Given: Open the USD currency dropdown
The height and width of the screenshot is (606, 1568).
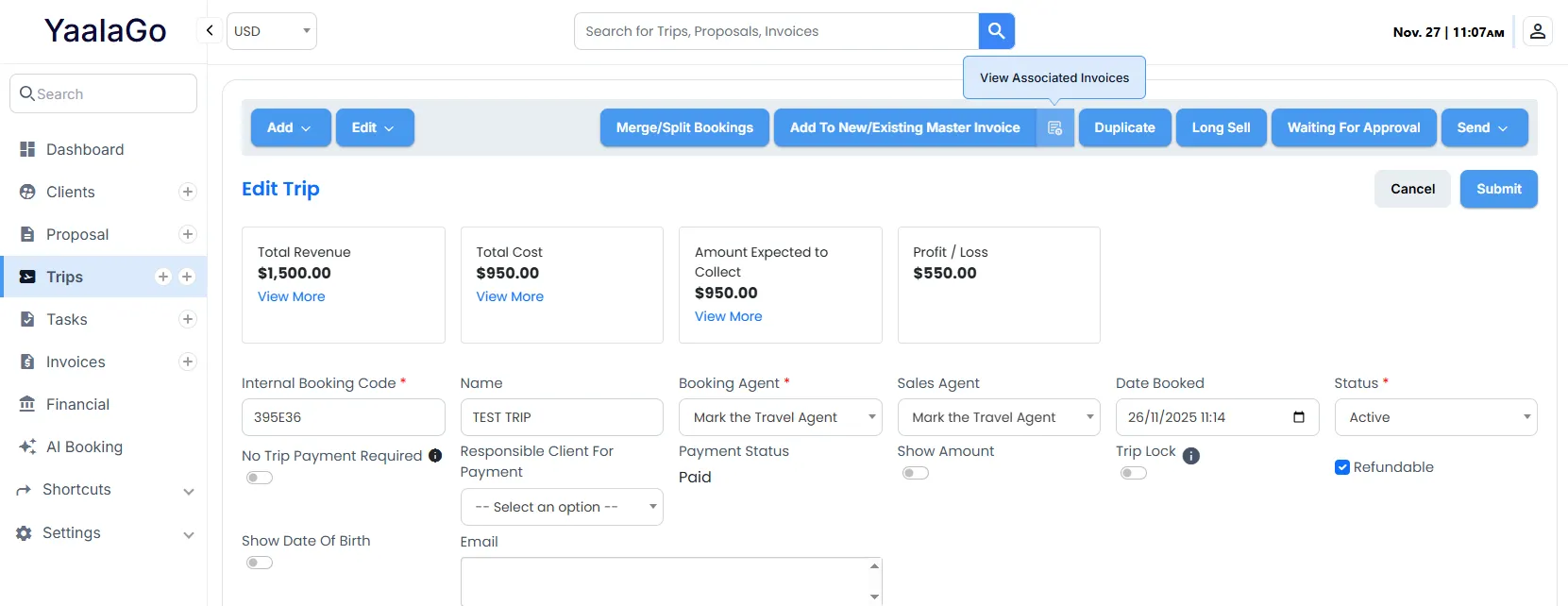Looking at the screenshot, I should [x=272, y=31].
